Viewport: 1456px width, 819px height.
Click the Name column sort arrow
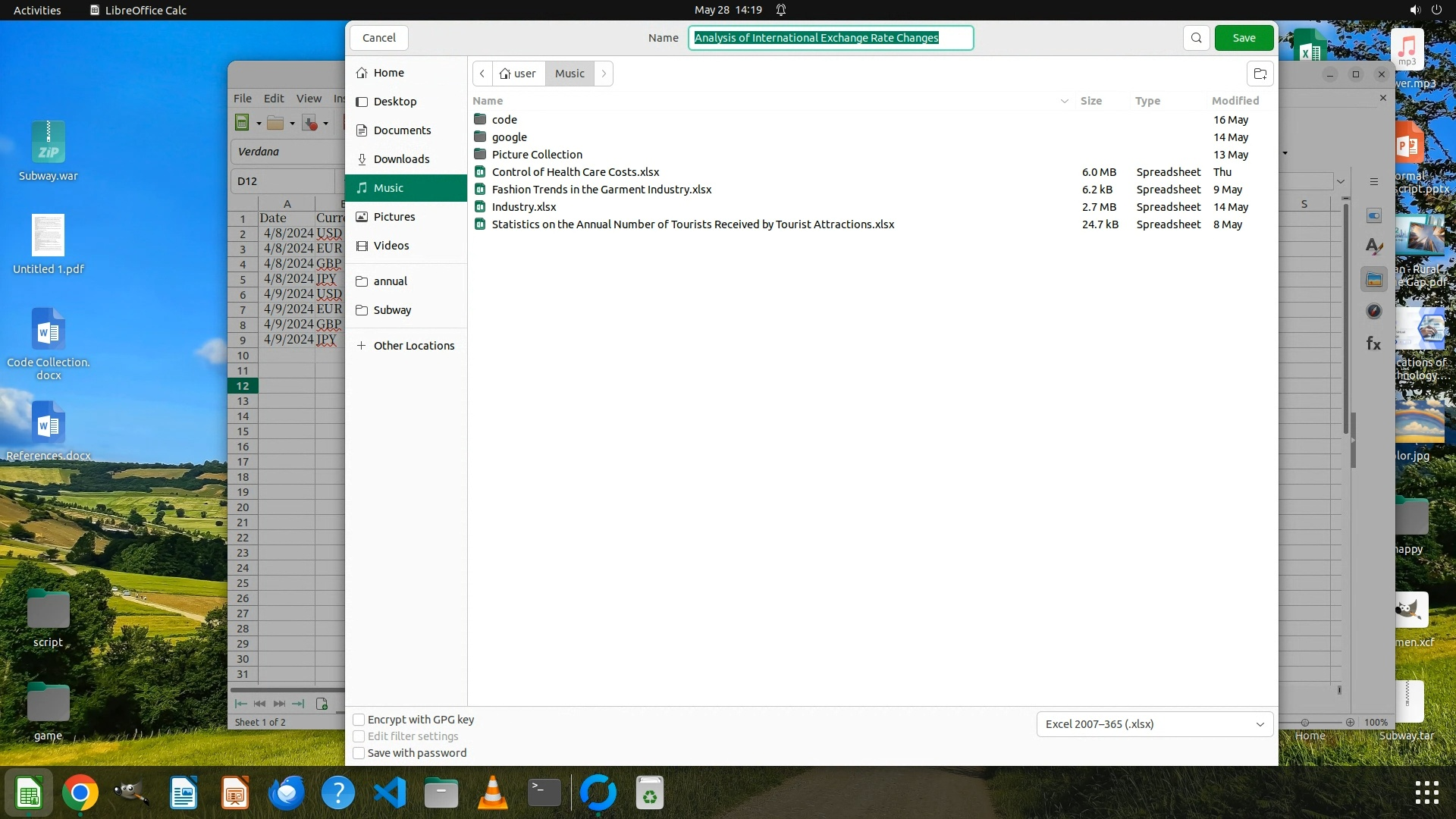1064,101
